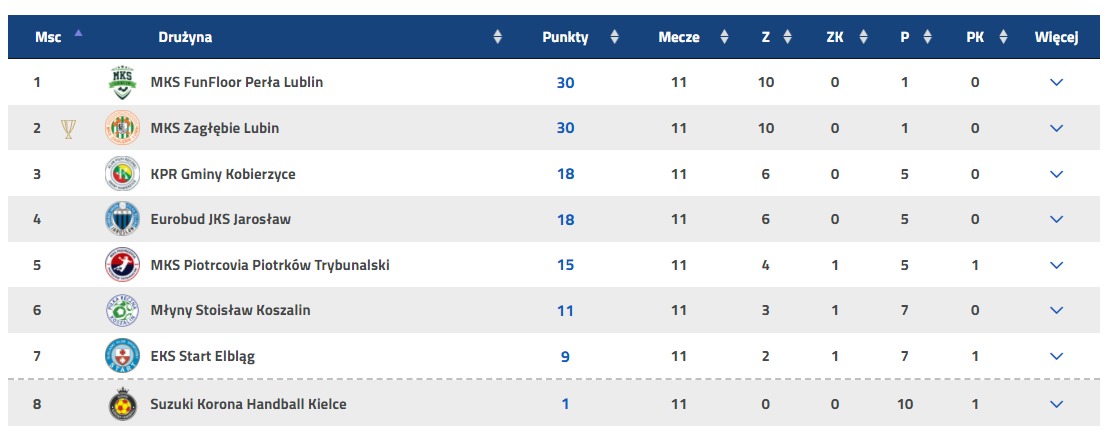This screenshot has height=434, width=1112.
Task: Click the MKS FunFloor Perła Lublin team logo
Action: [123, 82]
